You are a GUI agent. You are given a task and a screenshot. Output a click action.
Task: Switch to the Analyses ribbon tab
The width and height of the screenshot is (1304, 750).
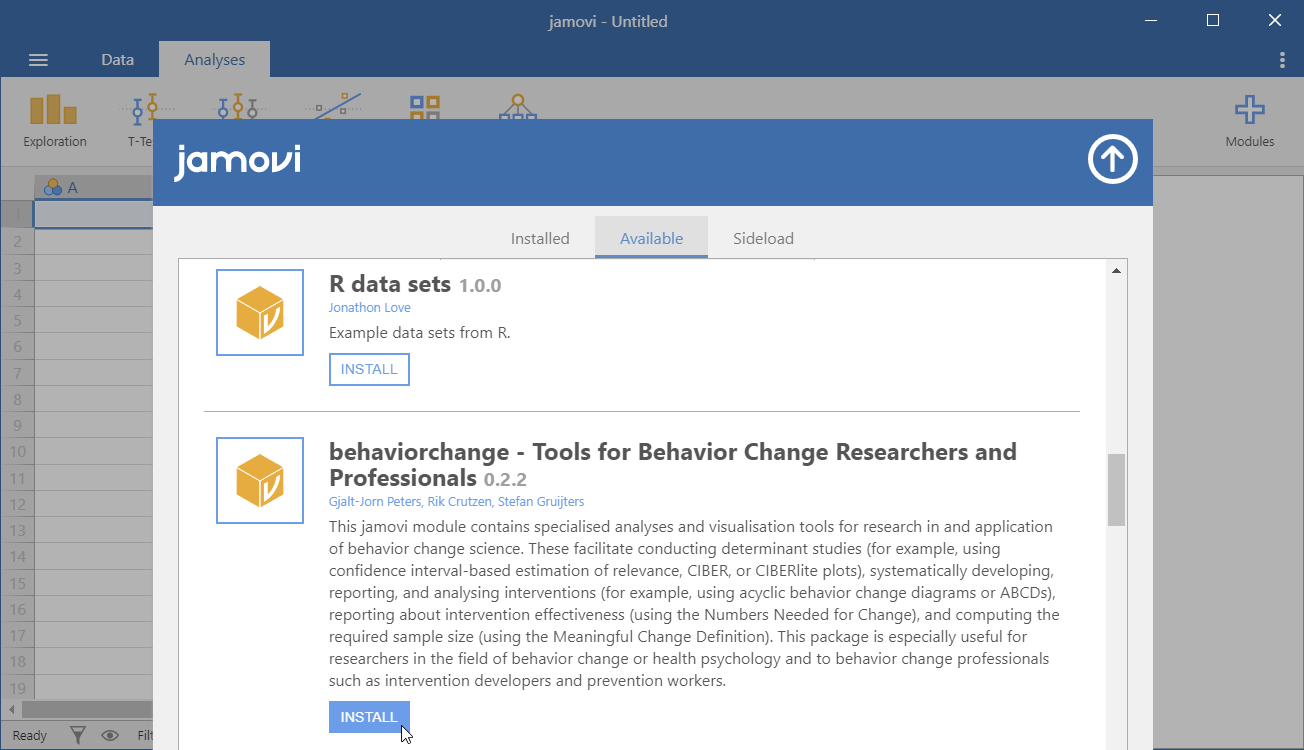tap(214, 60)
